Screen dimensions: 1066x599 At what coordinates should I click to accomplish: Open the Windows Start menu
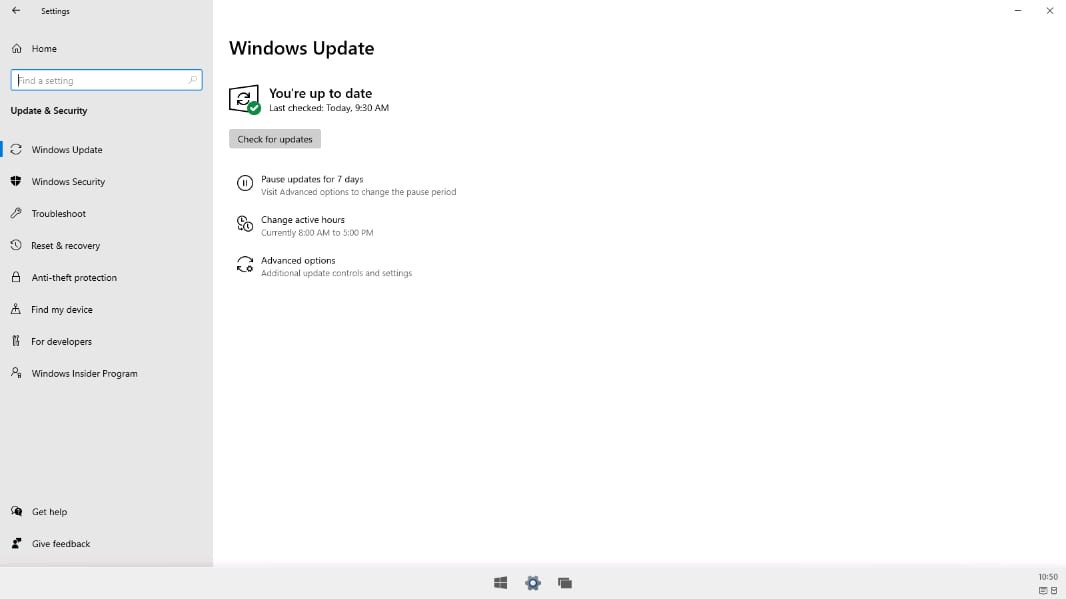pos(500,583)
